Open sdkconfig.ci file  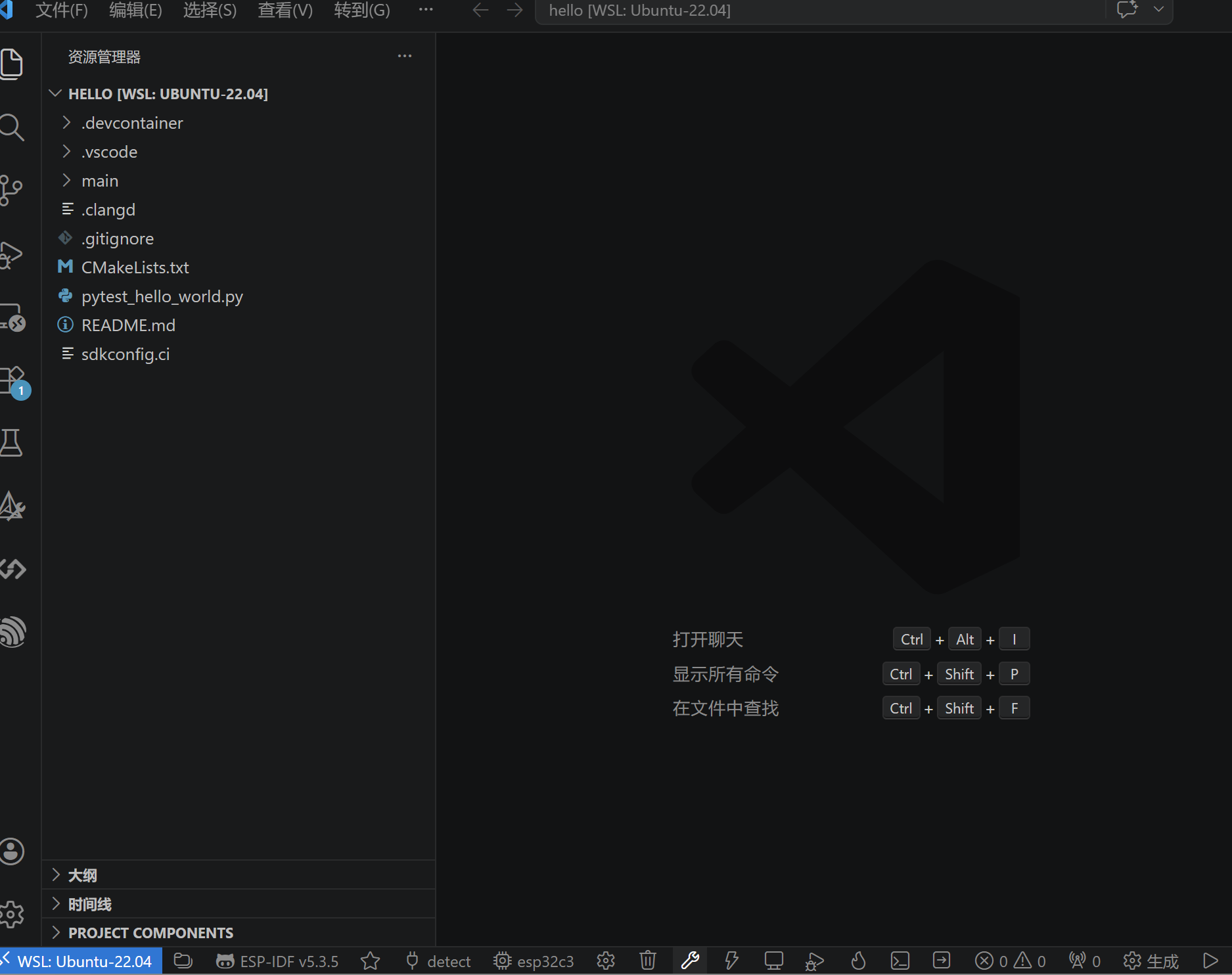click(239, 354)
